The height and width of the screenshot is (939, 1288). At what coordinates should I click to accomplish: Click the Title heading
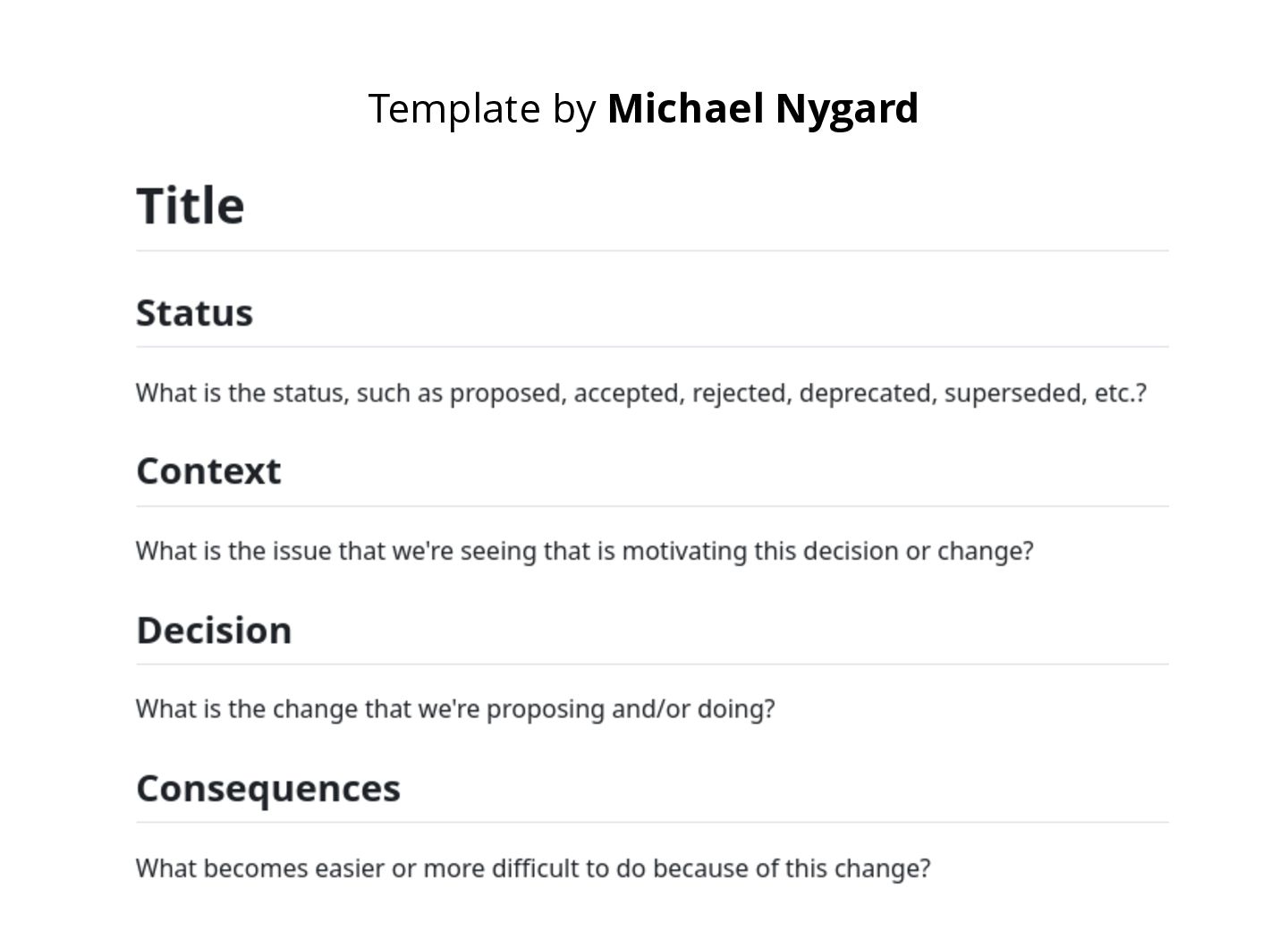click(190, 206)
